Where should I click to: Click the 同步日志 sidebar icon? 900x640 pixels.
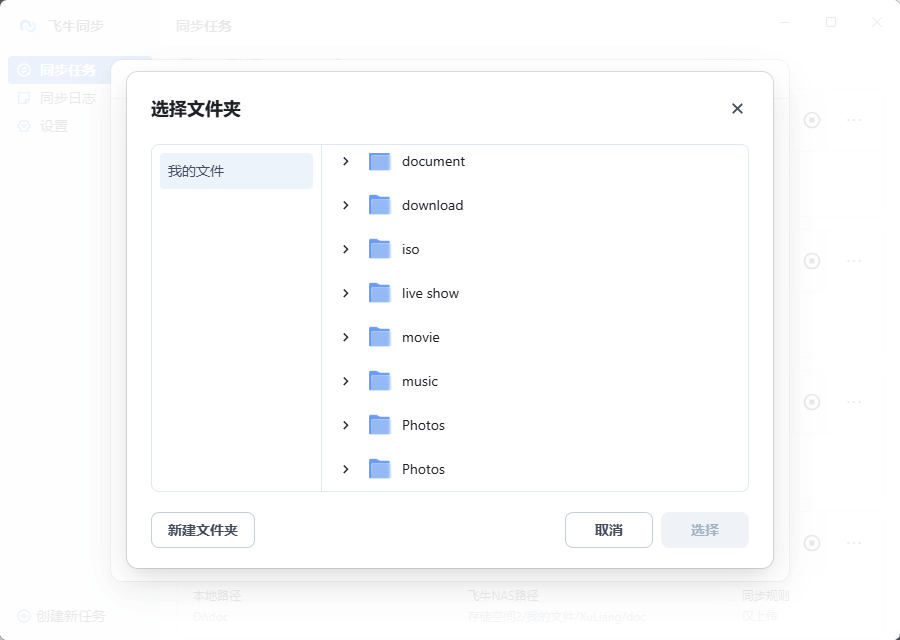pyautogui.click(x=25, y=97)
